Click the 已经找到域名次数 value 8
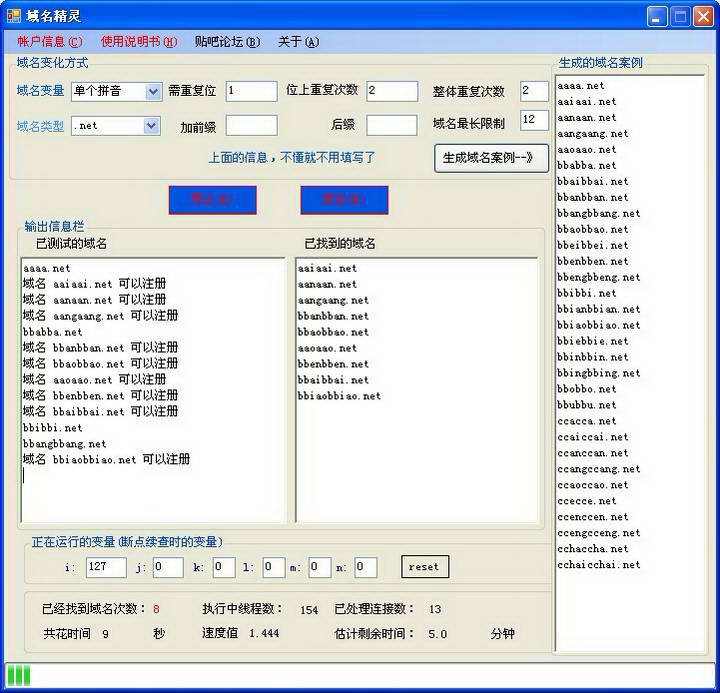720x693 pixels. pos(156,609)
